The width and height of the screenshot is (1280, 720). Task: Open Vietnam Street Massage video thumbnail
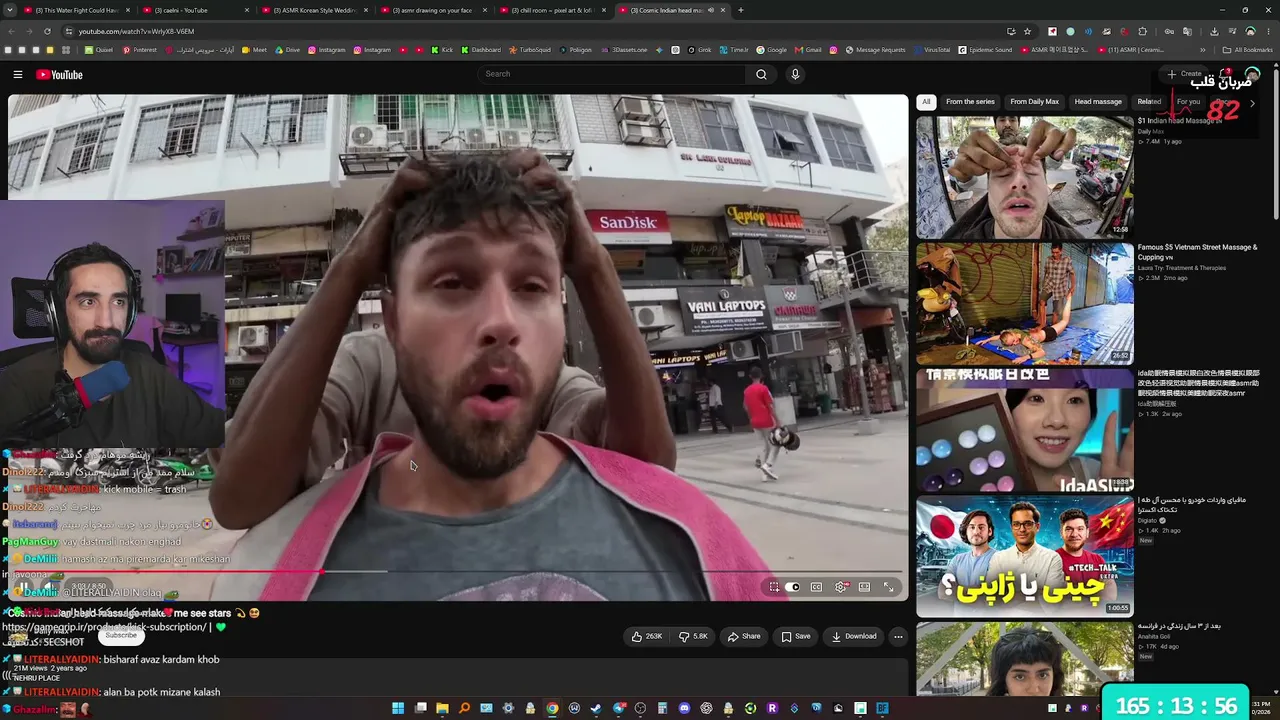point(1025,303)
